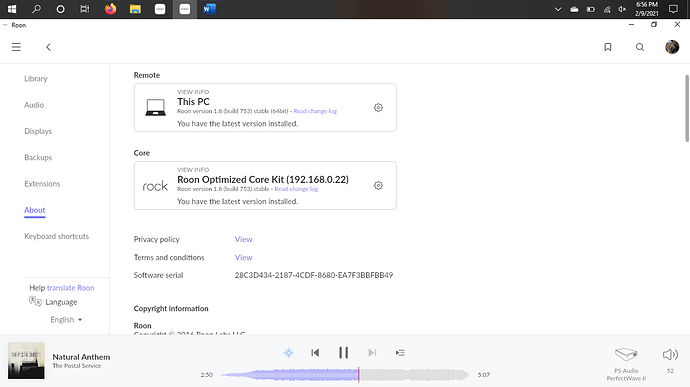This screenshot has height=387, width=690.
Task: Open settings gear for Roon Optimized Core Kit
Action: (378, 185)
